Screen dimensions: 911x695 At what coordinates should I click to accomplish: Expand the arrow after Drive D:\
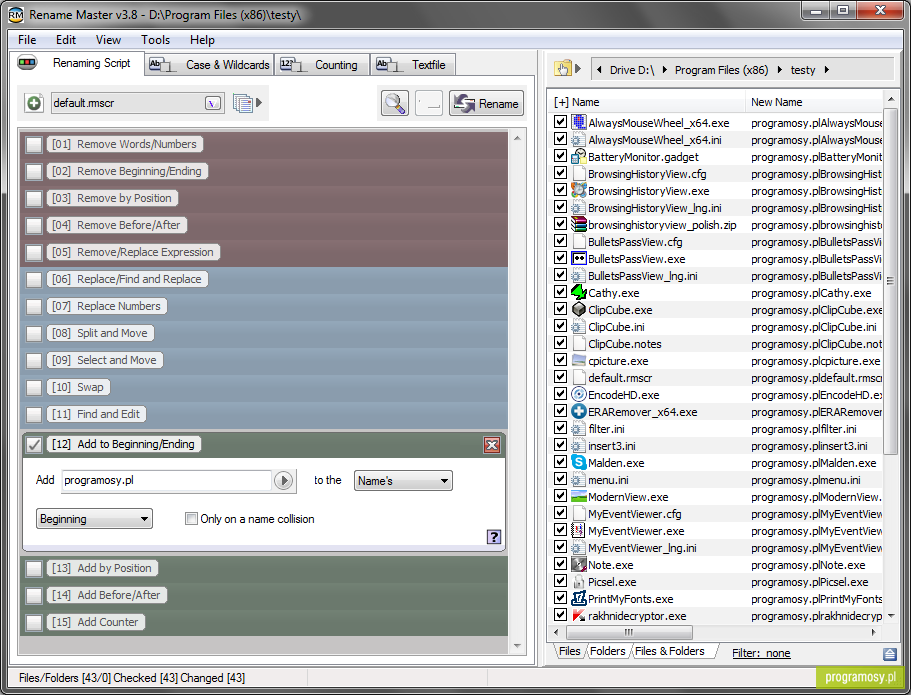tap(664, 70)
